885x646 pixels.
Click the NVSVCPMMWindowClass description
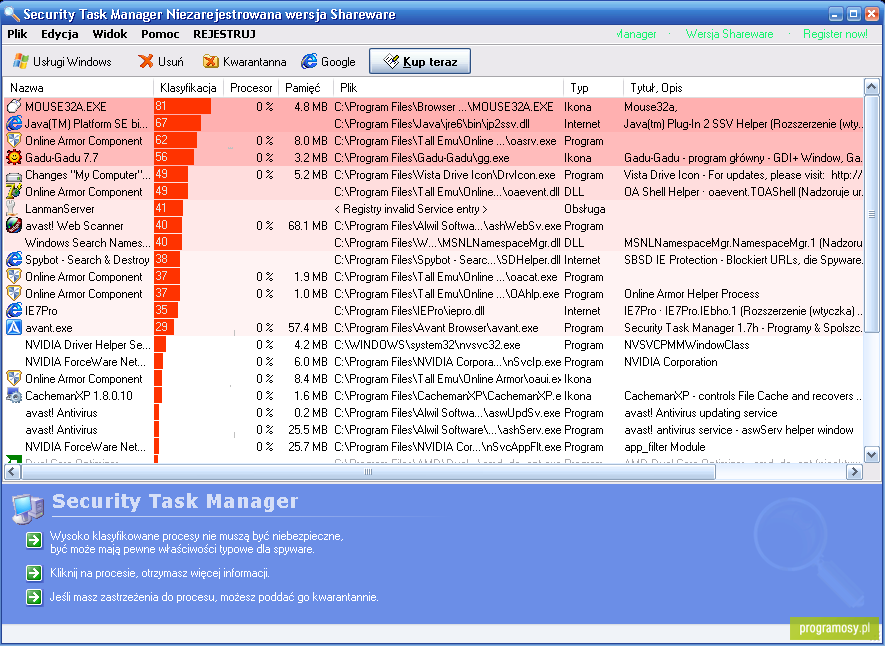686,345
